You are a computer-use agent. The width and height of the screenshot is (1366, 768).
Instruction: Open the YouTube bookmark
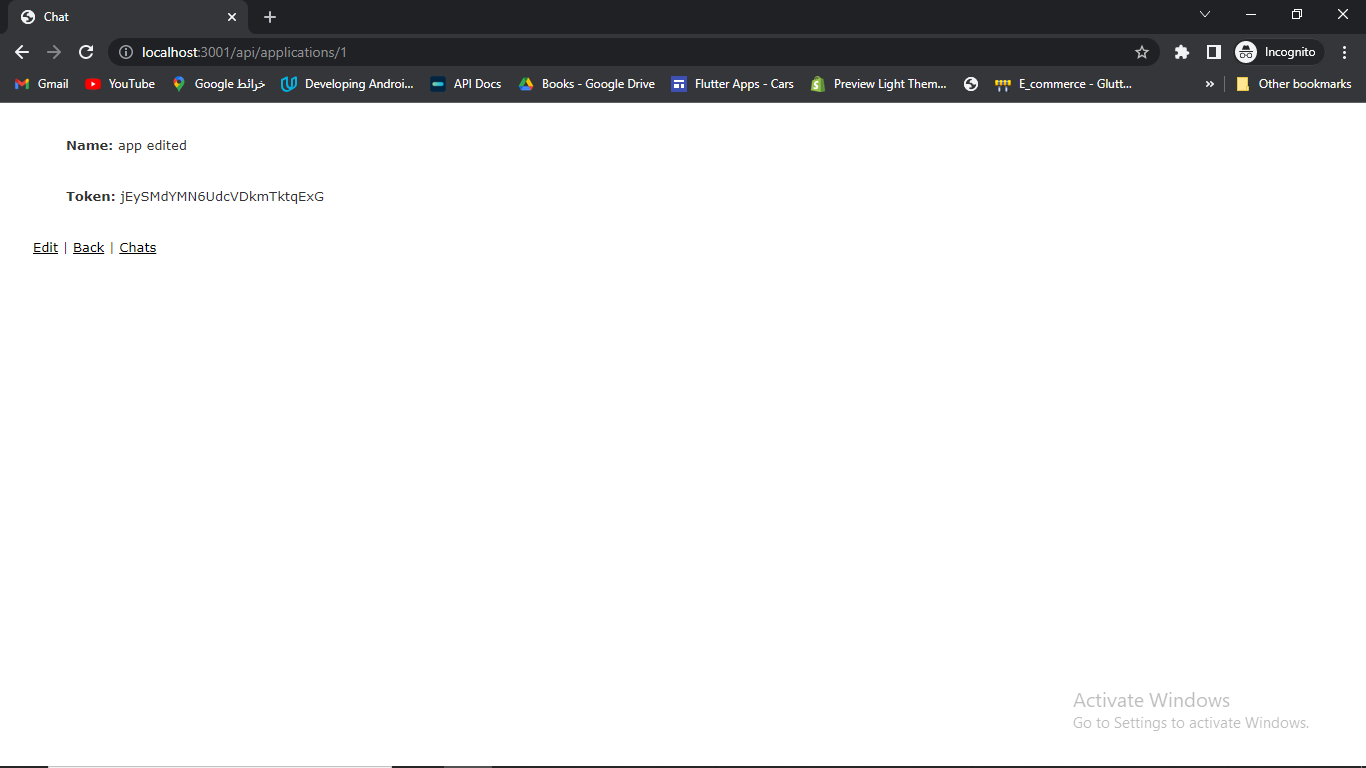(119, 84)
